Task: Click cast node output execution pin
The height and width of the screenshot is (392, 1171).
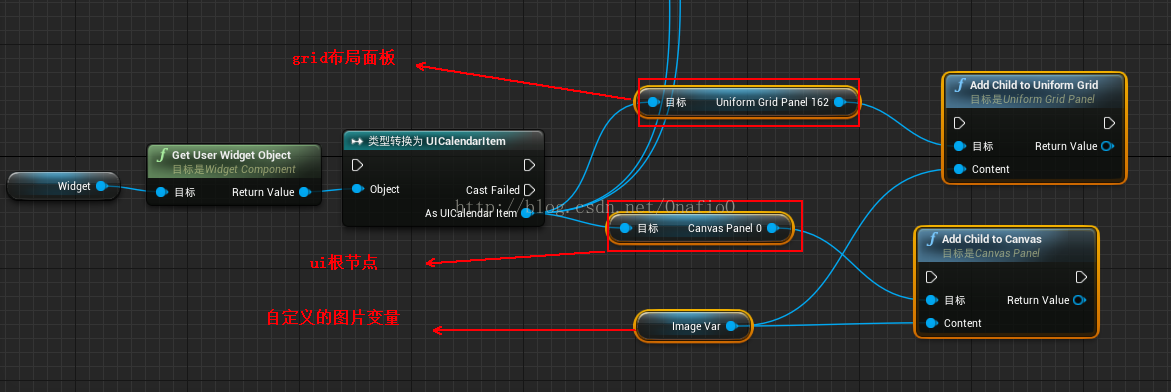Action: coord(529,164)
